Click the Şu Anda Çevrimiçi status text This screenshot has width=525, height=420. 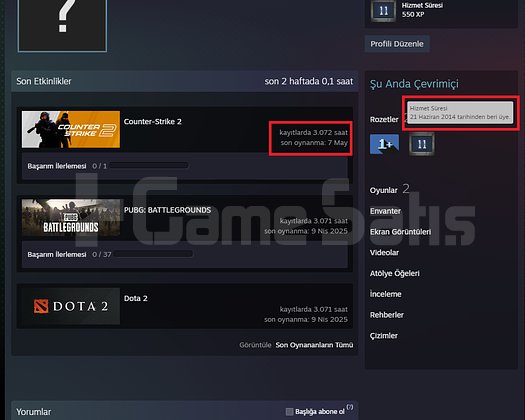tap(414, 84)
